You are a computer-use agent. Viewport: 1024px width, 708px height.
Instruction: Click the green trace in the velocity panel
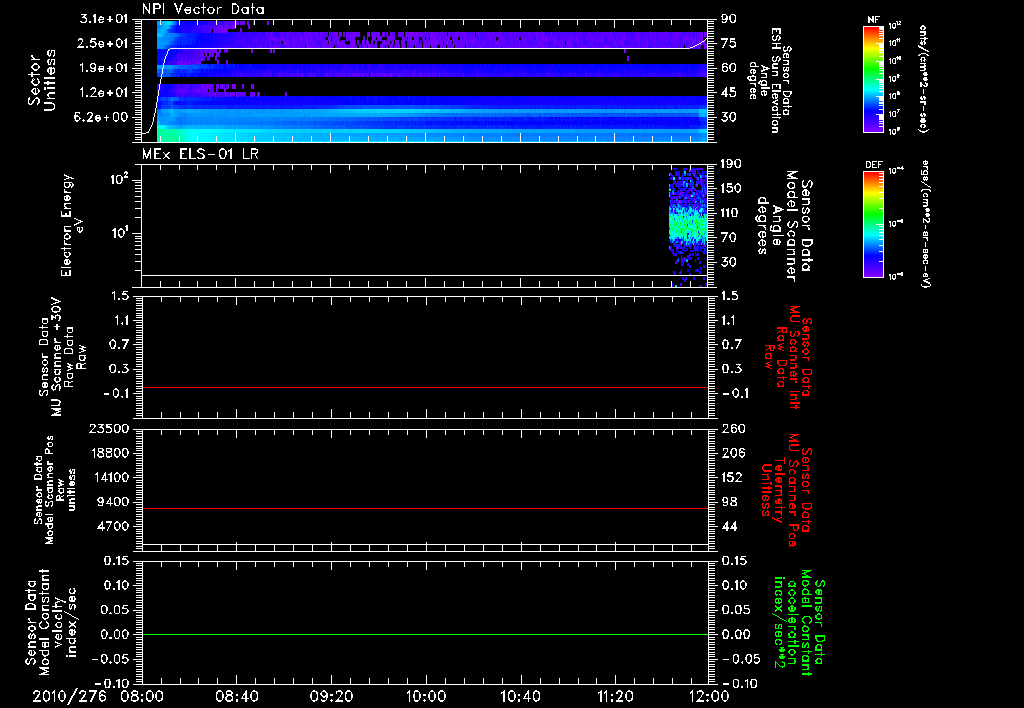point(425,634)
